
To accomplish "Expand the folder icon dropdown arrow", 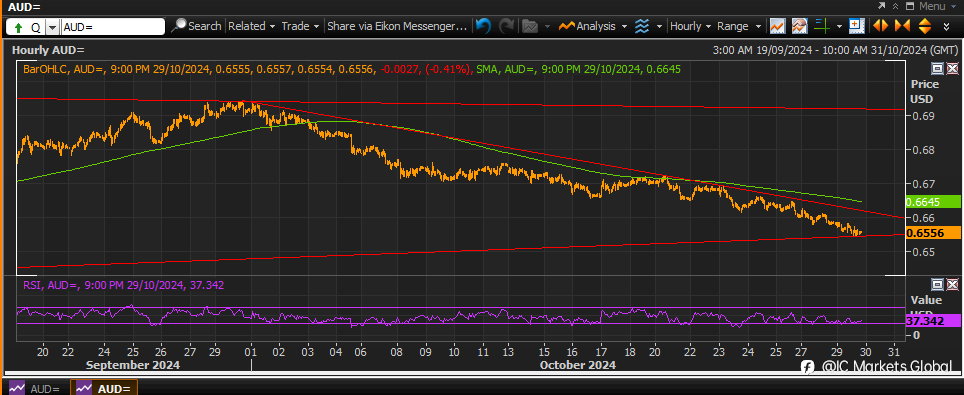I will [x=547, y=26].
